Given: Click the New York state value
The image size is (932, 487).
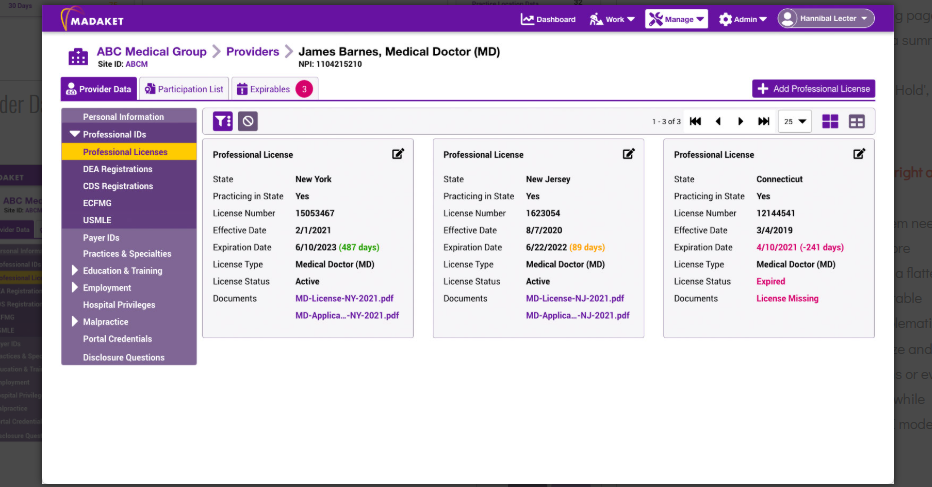Looking at the screenshot, I should pos(313,179).
